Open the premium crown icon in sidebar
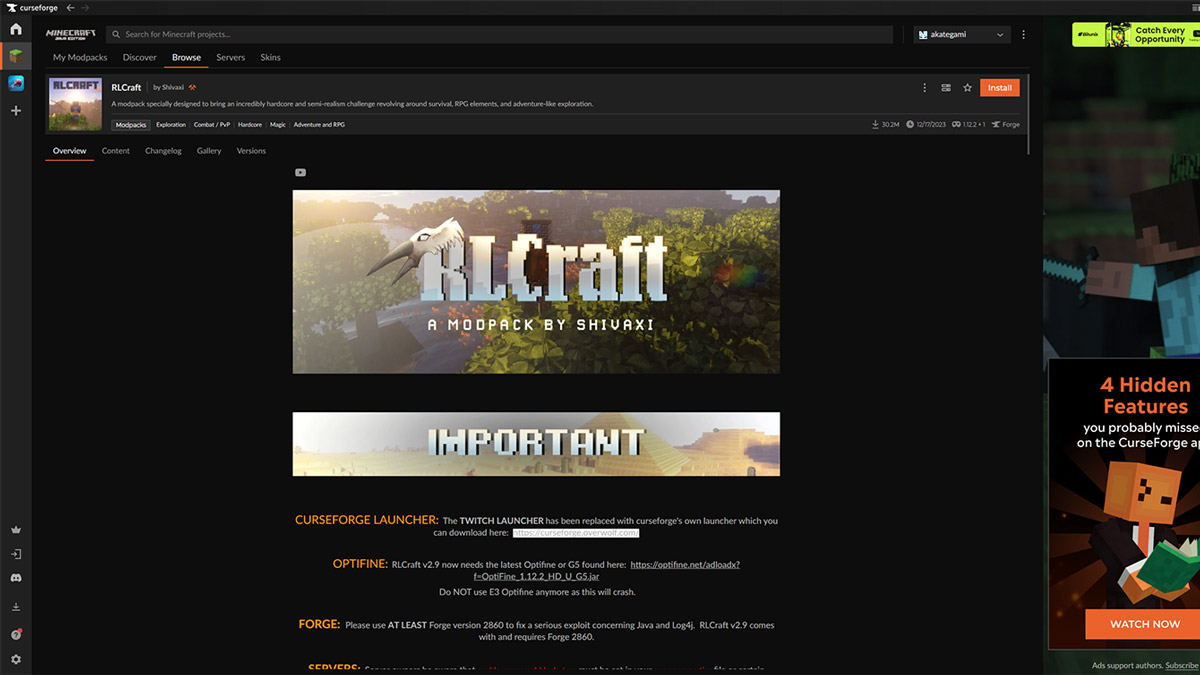Viewport: 1200px width, 675px height. [x=15, y=530]
